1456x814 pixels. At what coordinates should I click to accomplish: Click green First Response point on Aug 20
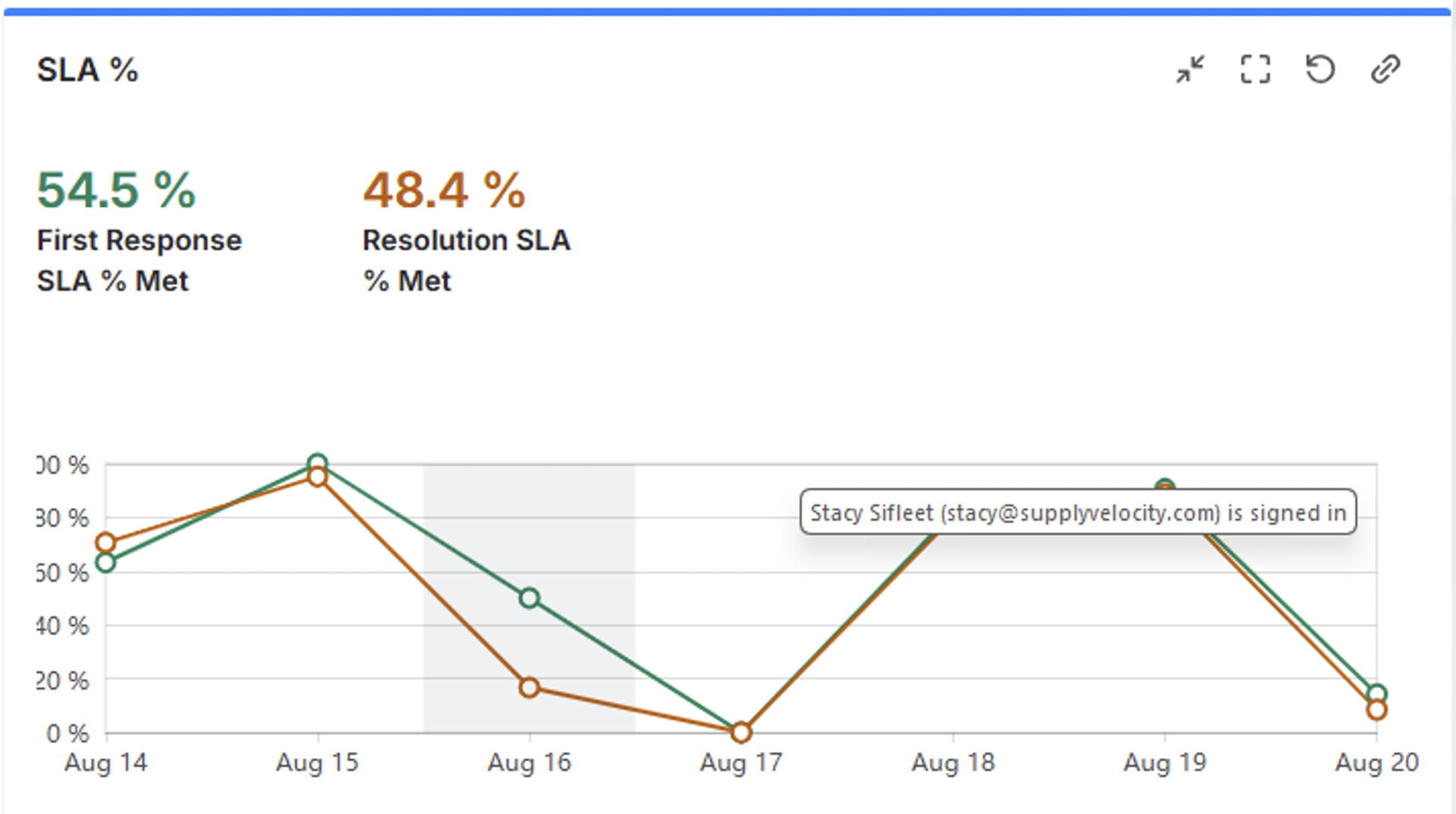1377,694
